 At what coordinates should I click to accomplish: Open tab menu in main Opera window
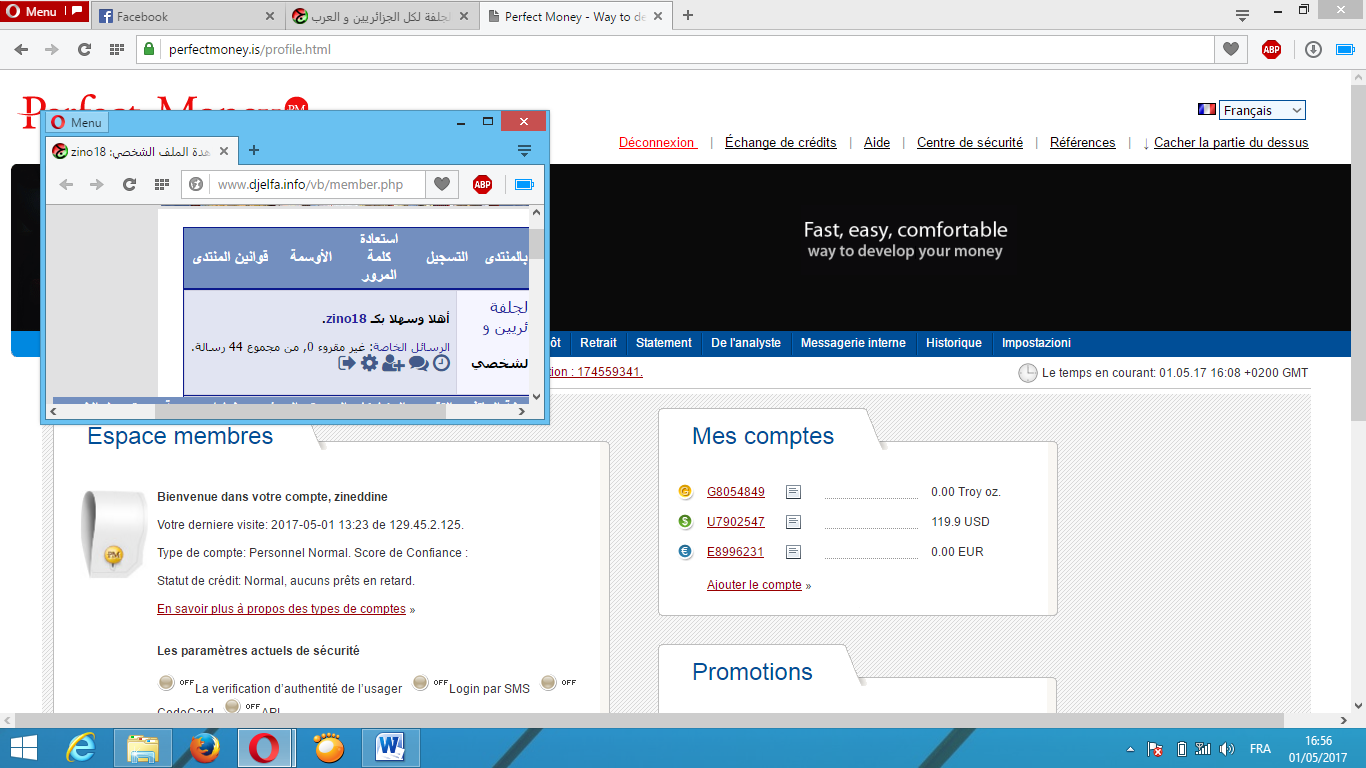(1242, 16)
